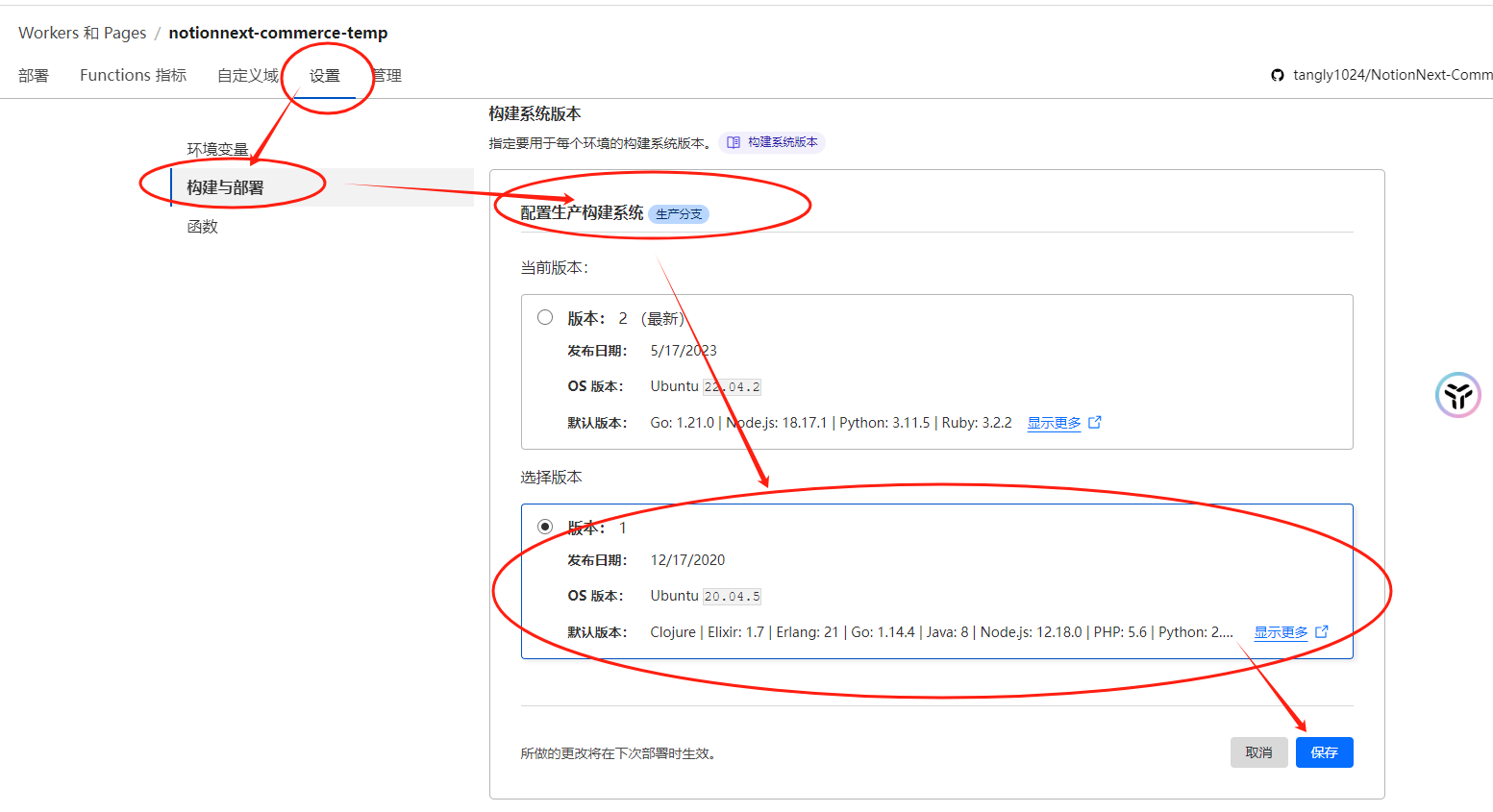Open the floating assistant icon at right edge
Screen dimensions: 1493x812
click(x=1458, y=395)
